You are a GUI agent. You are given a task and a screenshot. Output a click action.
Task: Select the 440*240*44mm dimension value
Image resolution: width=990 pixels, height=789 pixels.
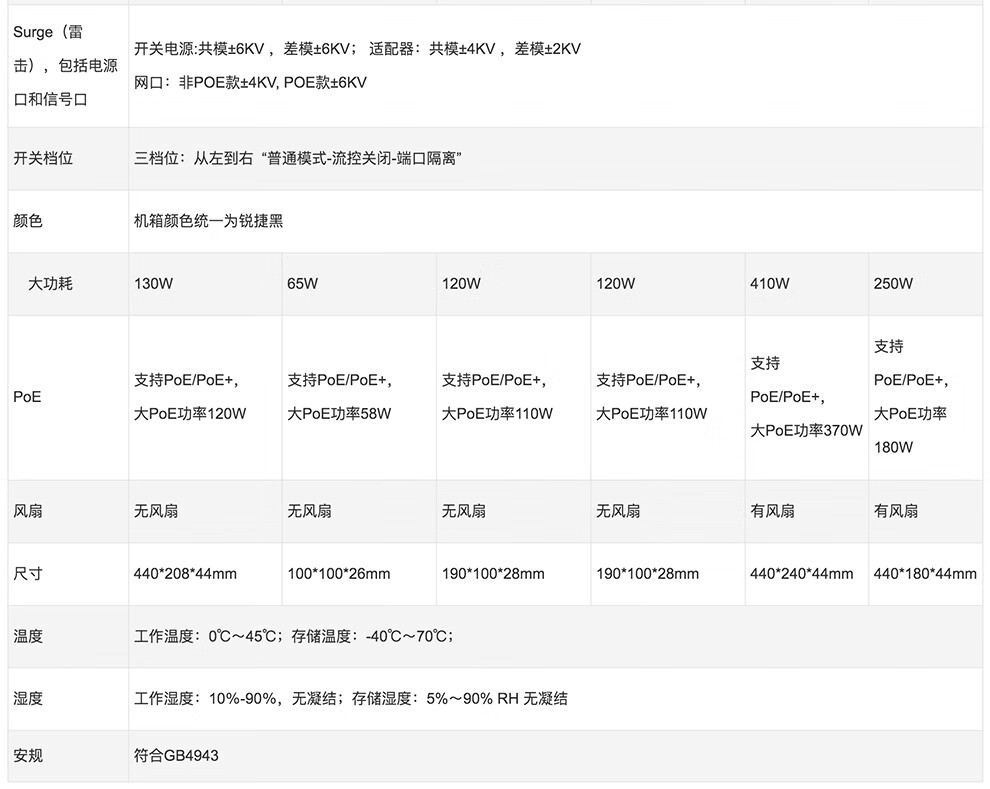tap(801, 574)
